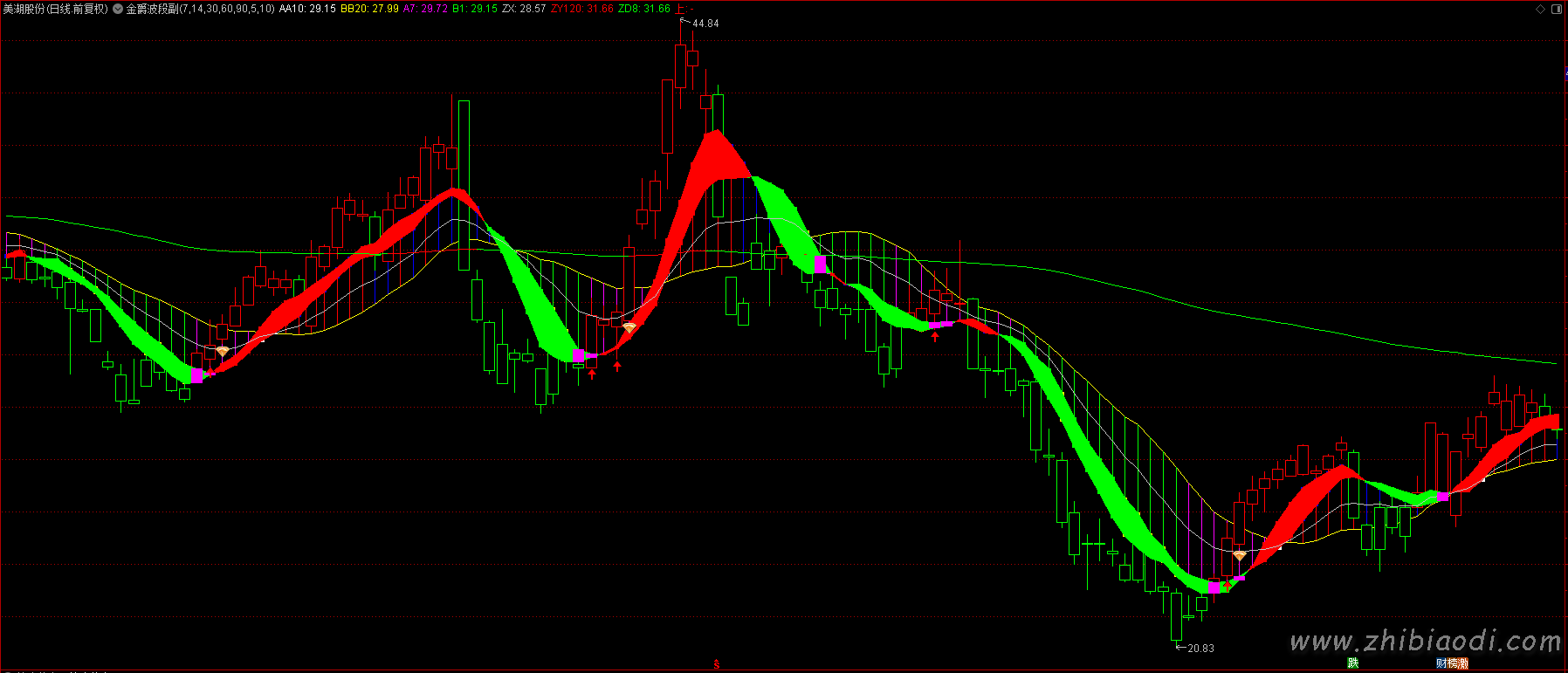Click the diamond icon at top right
The width and height of the screenshot is (1568, 673).
coord(1541,9)
